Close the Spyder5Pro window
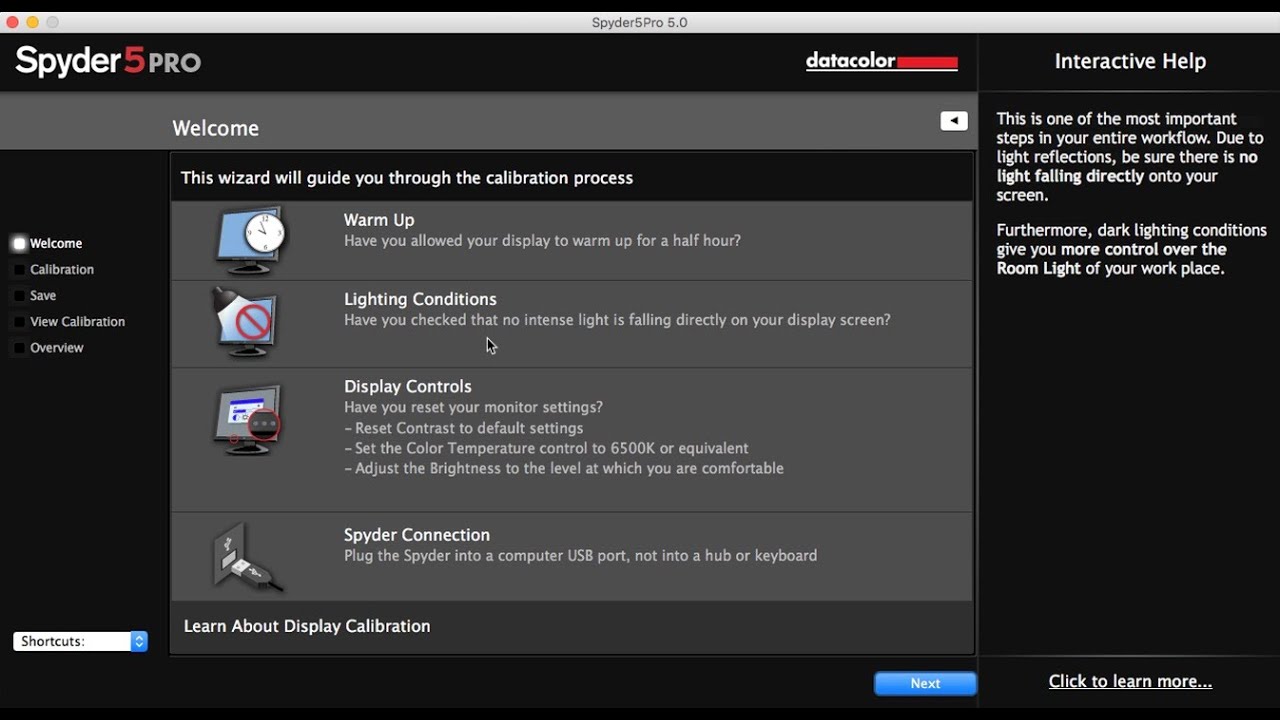This screenshot has height=720, width=1280. coord(12,22)
